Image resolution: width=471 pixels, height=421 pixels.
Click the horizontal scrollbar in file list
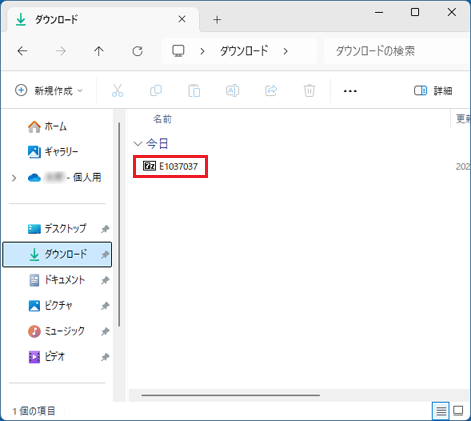(x=230, y=395)
